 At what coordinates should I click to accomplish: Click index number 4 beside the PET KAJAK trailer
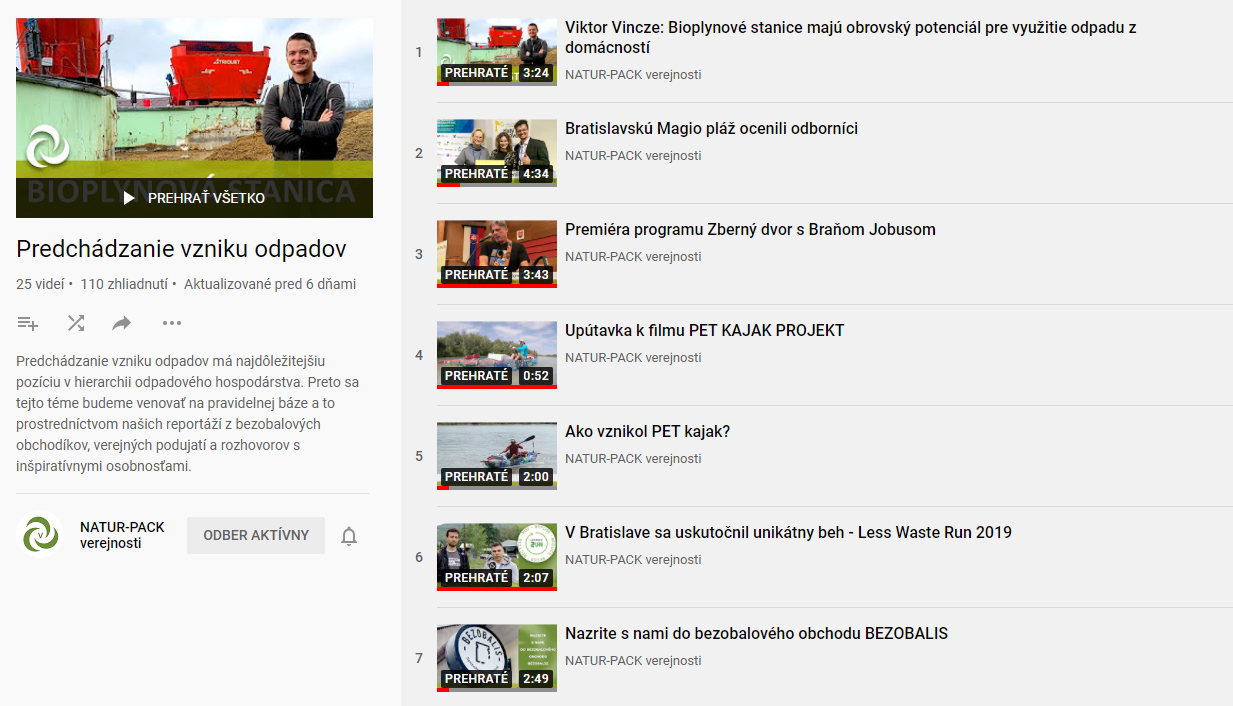click(419, 355)
